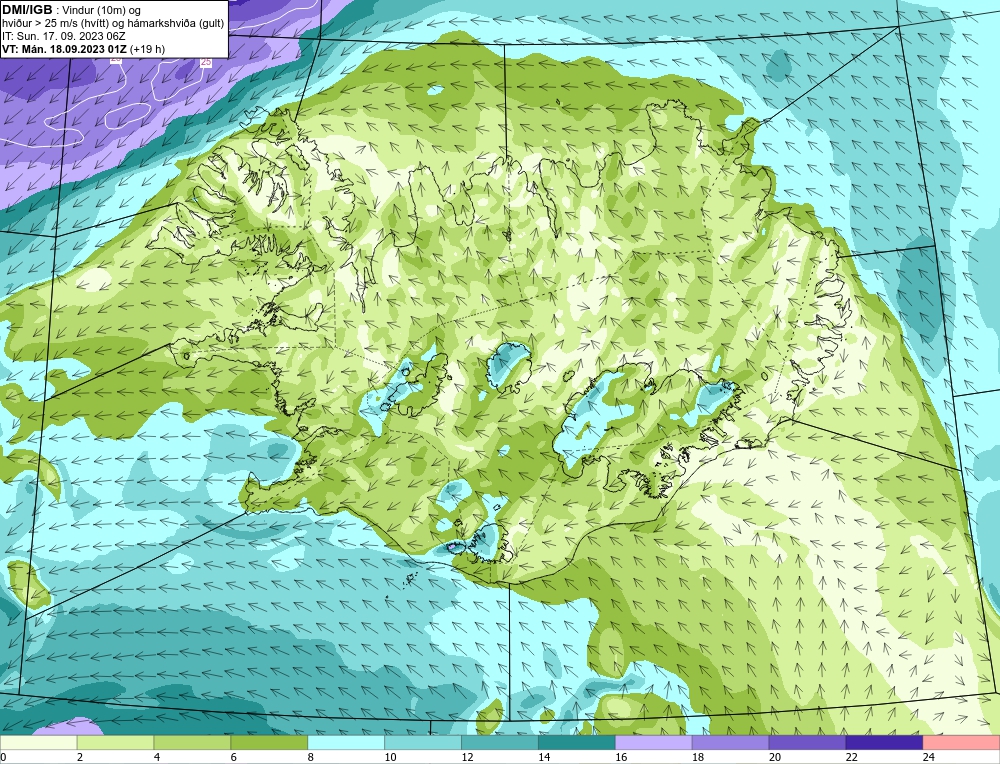Click the aqua 10–12 m/s legend swatch
The height and width of the screenshot is (764, 1000).
tap(423, 742)
